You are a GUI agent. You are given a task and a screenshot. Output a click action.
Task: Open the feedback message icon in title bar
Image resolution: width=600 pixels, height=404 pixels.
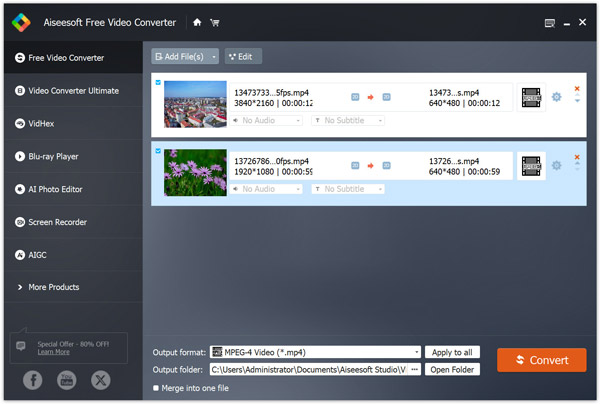click(549, 23)
